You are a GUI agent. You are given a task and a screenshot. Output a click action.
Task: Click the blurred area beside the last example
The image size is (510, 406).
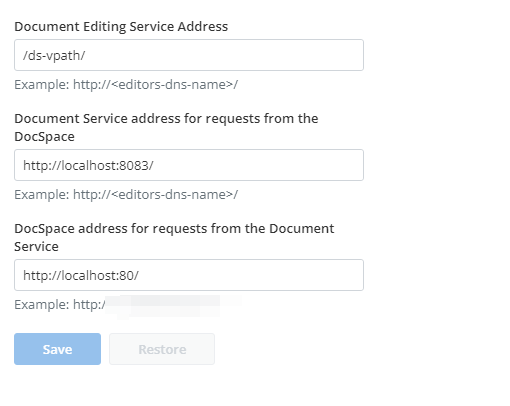pyautogui.click(x=173, y=305)
